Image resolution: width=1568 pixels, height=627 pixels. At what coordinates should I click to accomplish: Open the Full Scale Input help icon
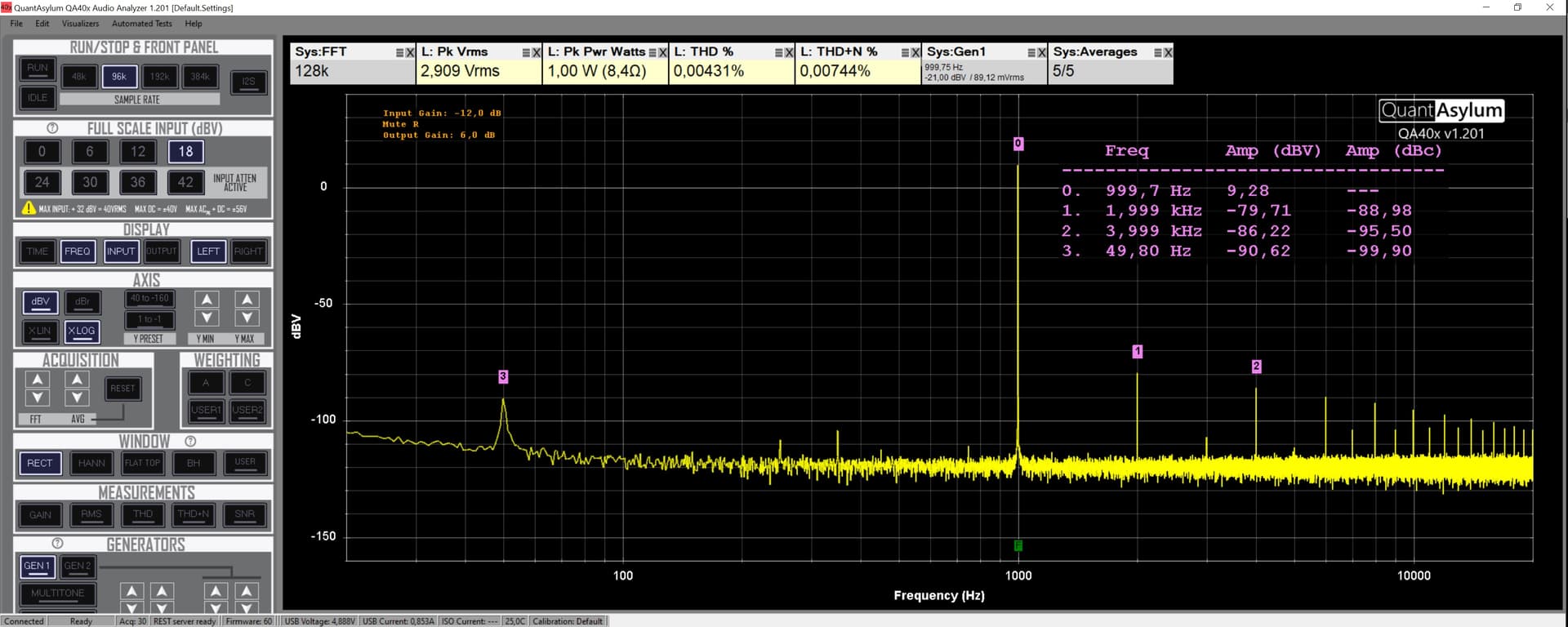click(52, 128)
